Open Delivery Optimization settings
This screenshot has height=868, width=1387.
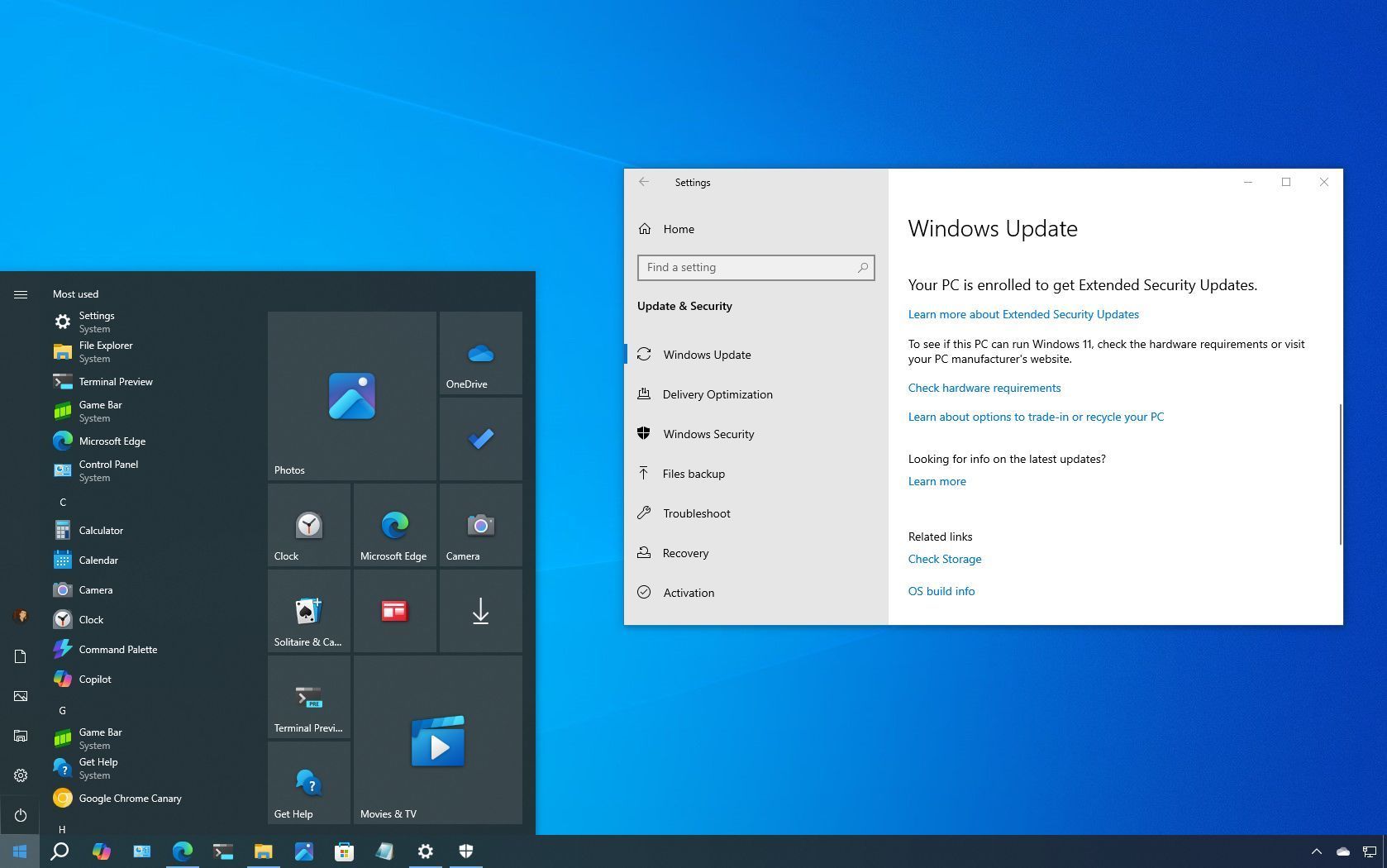pos(717,394)
